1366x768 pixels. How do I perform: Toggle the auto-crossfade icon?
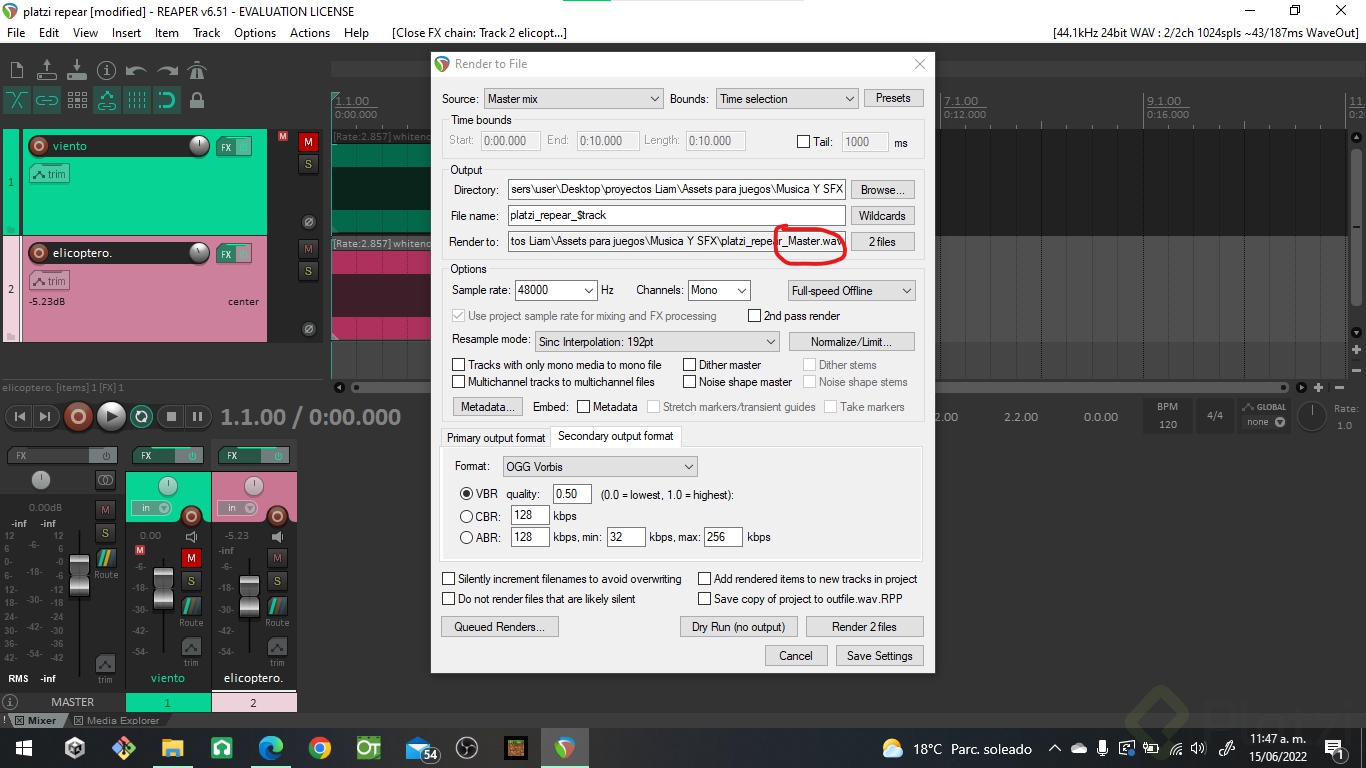tap(17, 100)
